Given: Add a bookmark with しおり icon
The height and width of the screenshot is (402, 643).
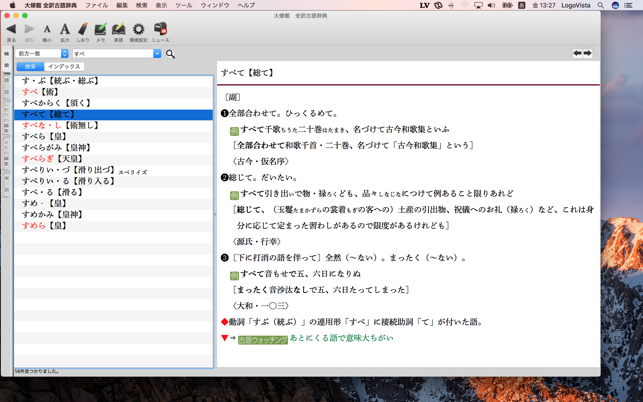Looking at the screenshot, I should [83, 30].
